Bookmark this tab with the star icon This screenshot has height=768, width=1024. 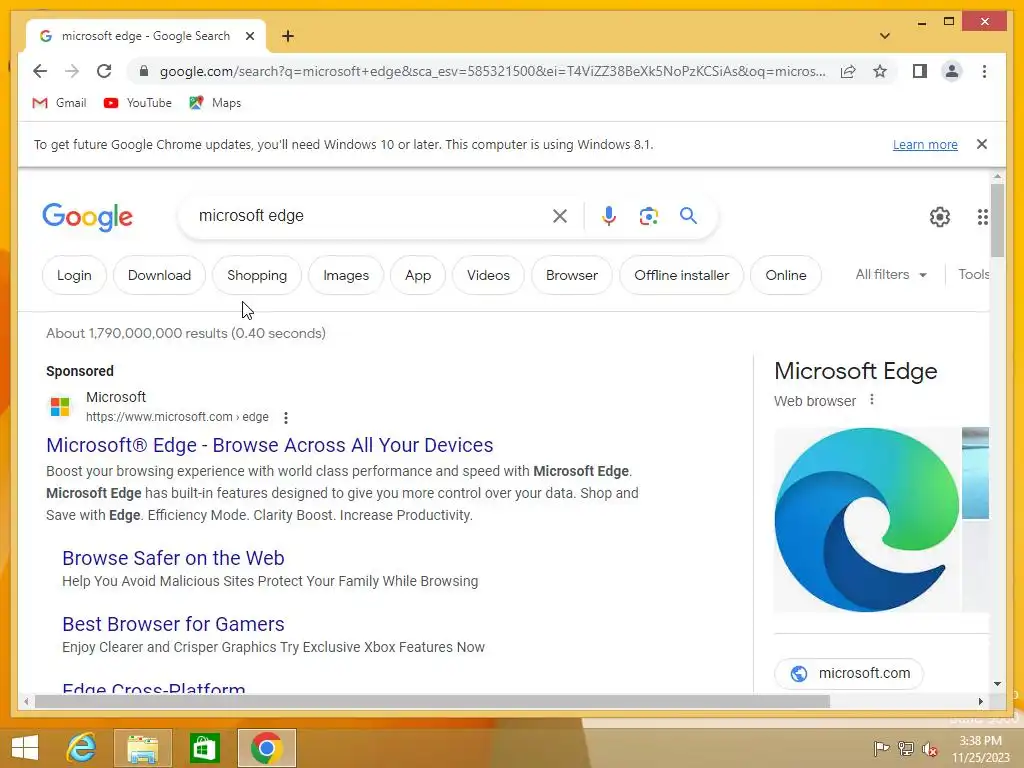click(880, 71)
